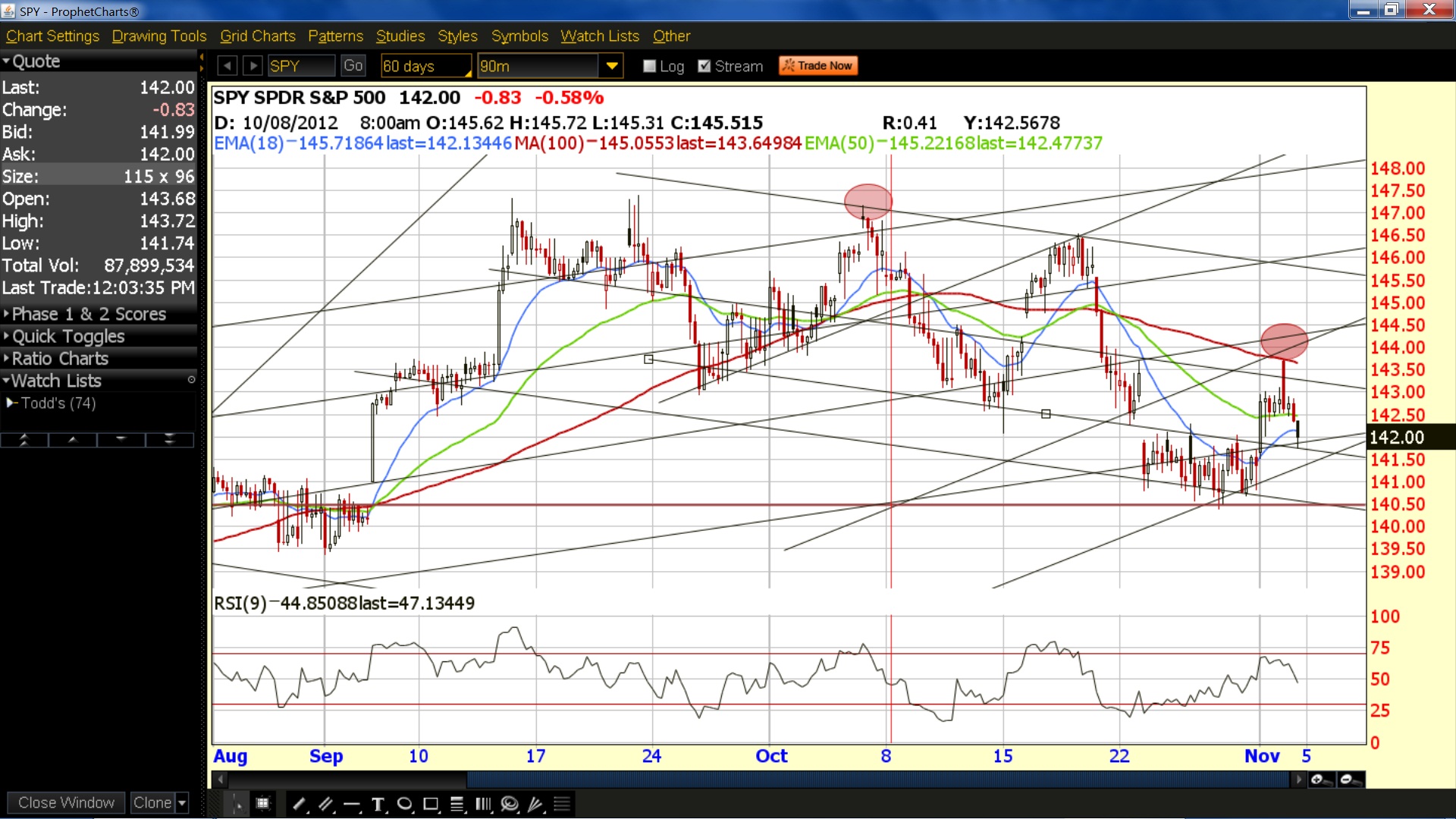Select the parallel lines channel tool

click(326, 804)
